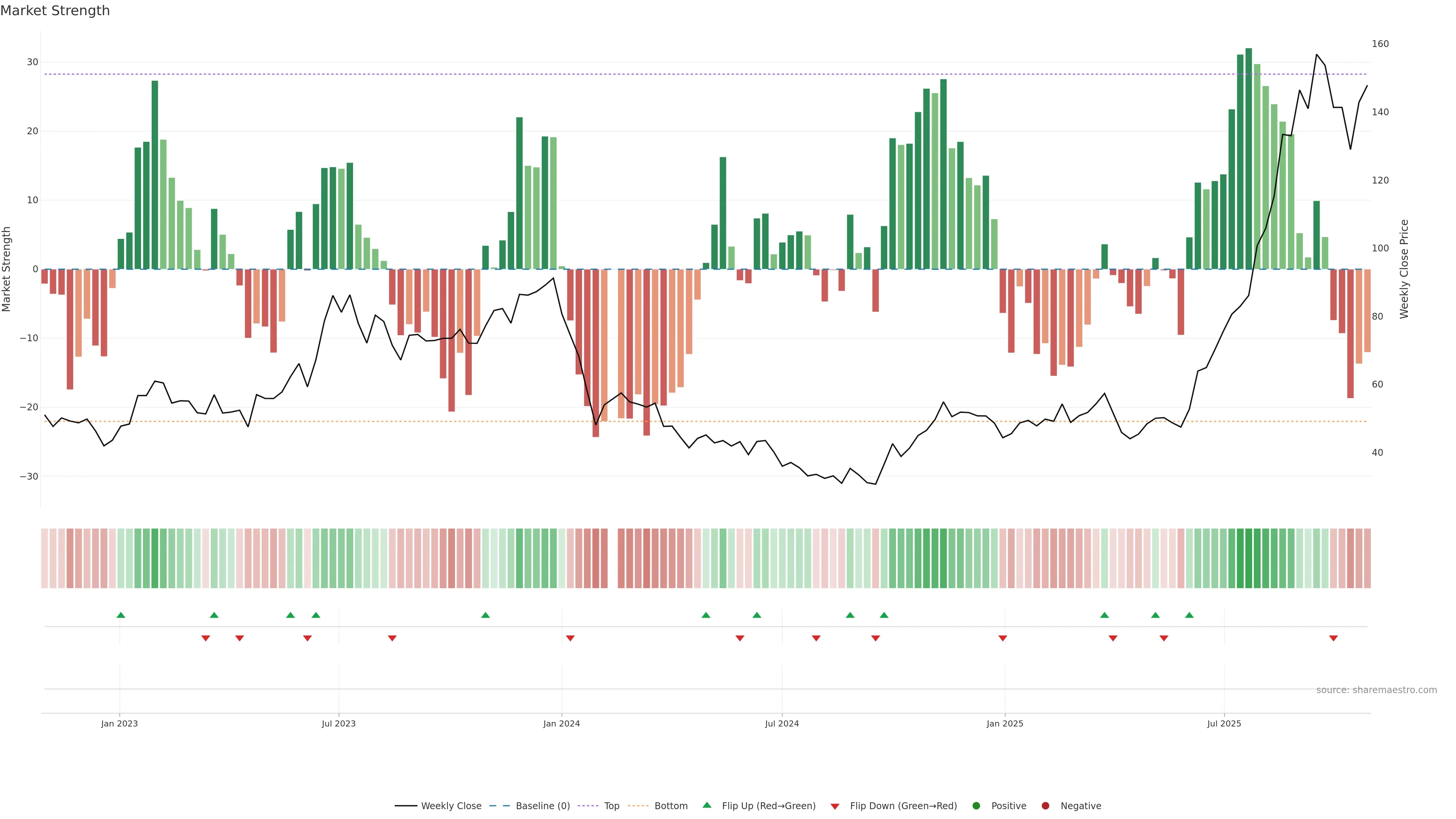Click the Weekly Close Price axis title
The image size is (1456, 819).
coord(1404,269)
